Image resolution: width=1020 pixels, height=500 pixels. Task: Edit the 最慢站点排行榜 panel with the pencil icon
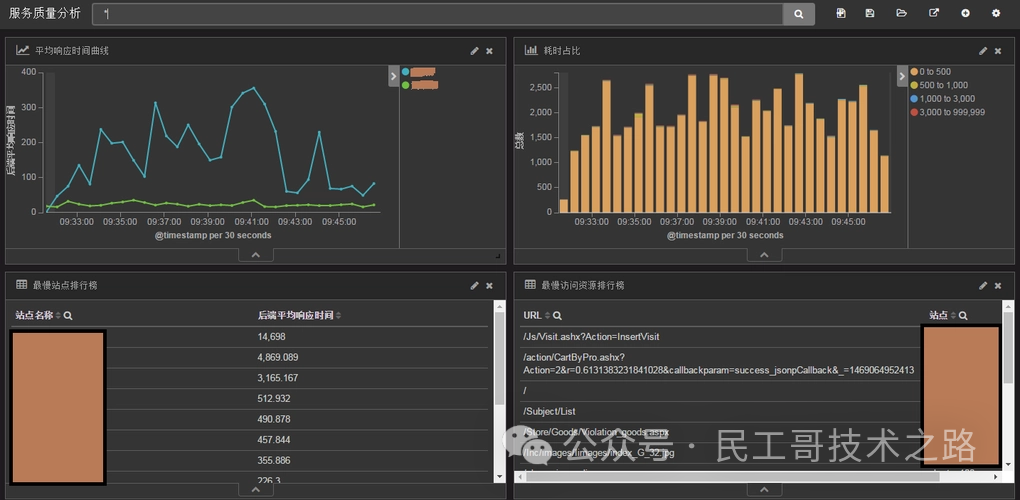pyautogui.click(x=475, y=285)
